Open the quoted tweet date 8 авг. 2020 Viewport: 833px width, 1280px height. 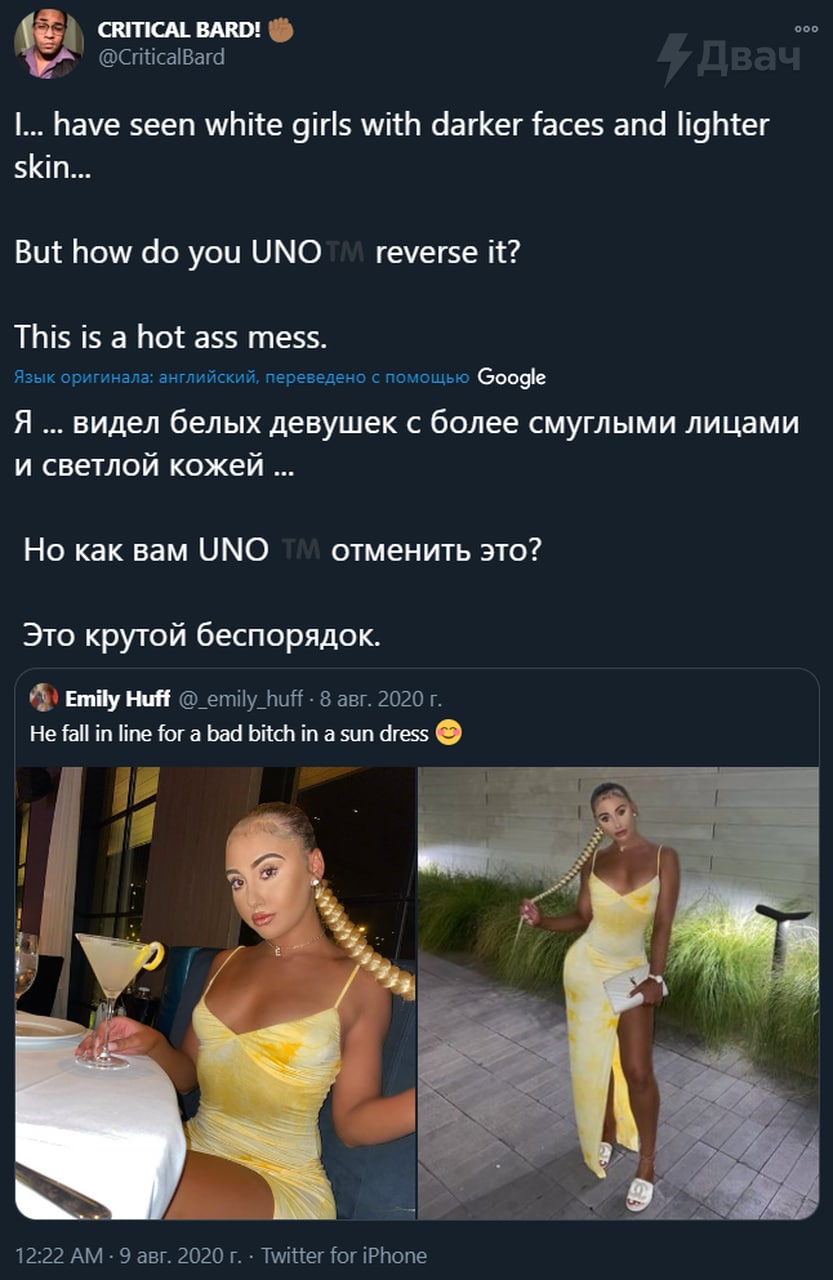point(381,698)
